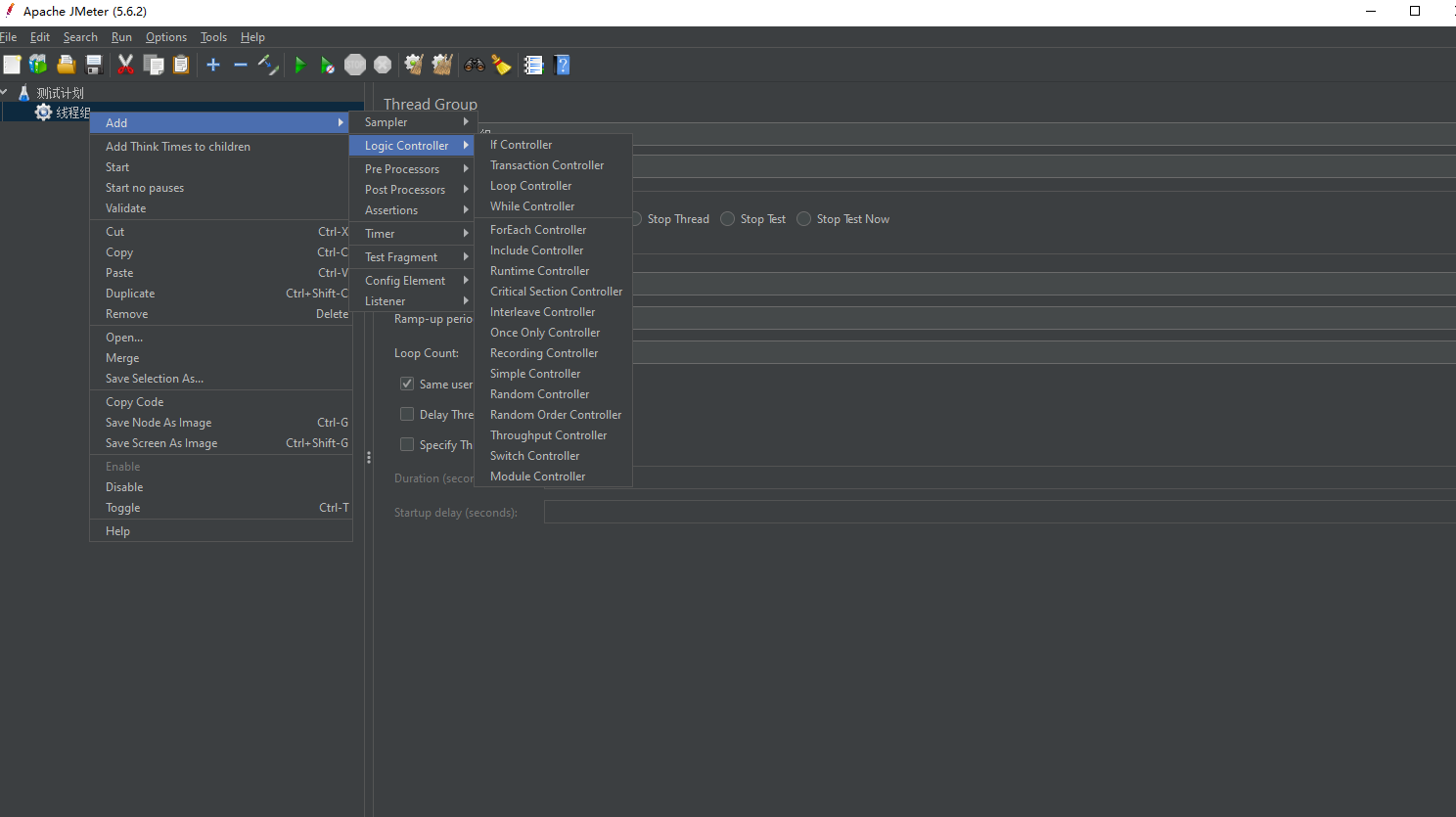Expand the Listener submenu
Screen dimensions: 1456x817
tap(413, 301)
